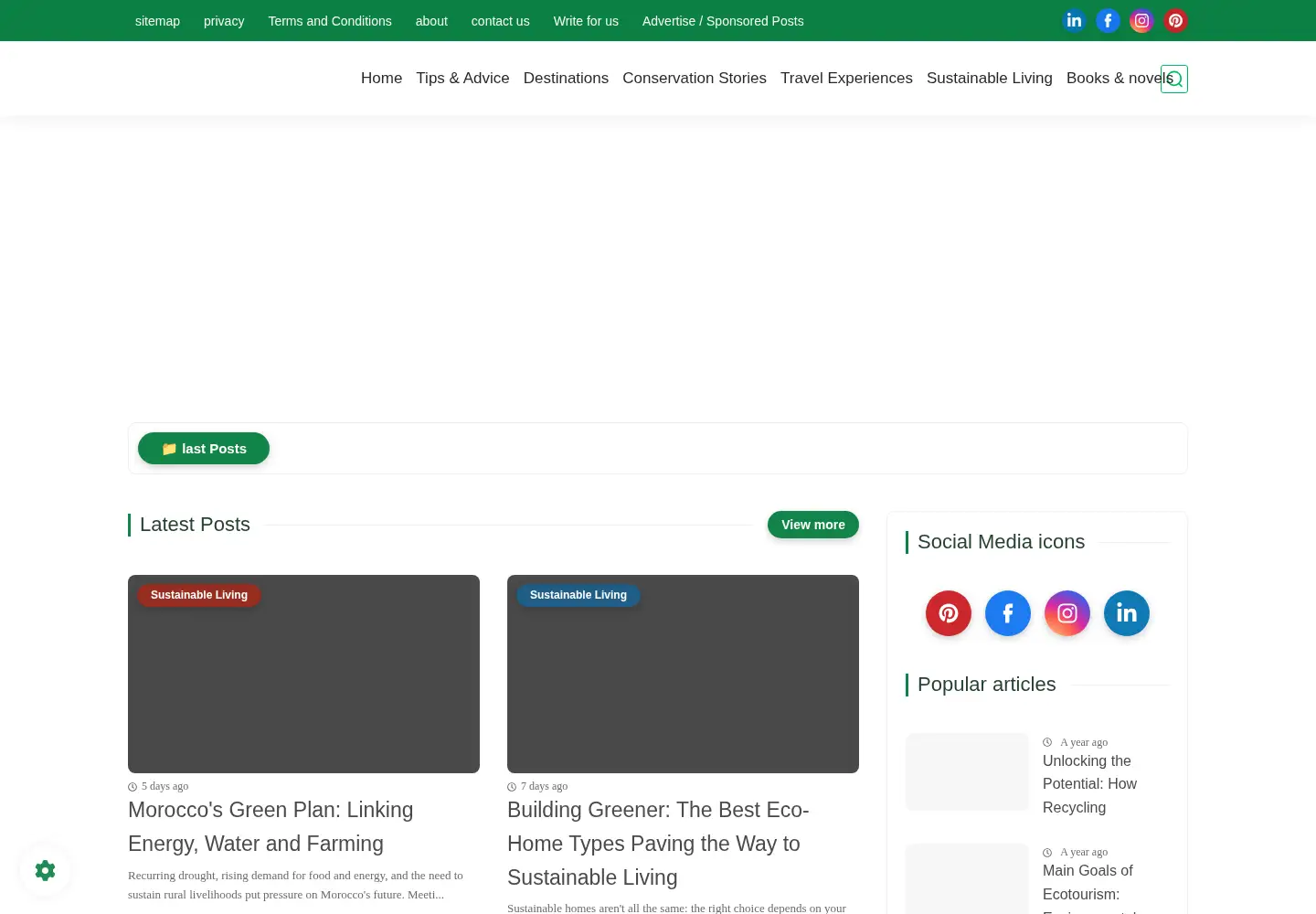Click thumbnail beside Main Goals of Ecotourism
The height and width of the screenshot is (914, 1316).
pos(967,878)
